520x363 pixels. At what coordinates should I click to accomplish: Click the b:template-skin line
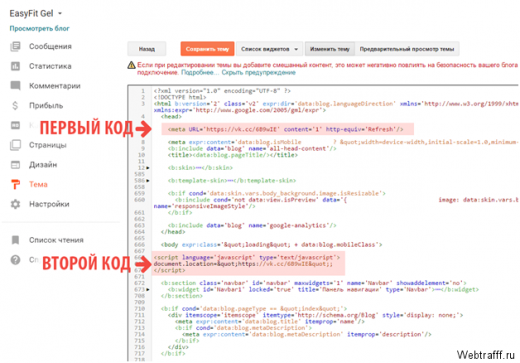click(x=232, y=181)
